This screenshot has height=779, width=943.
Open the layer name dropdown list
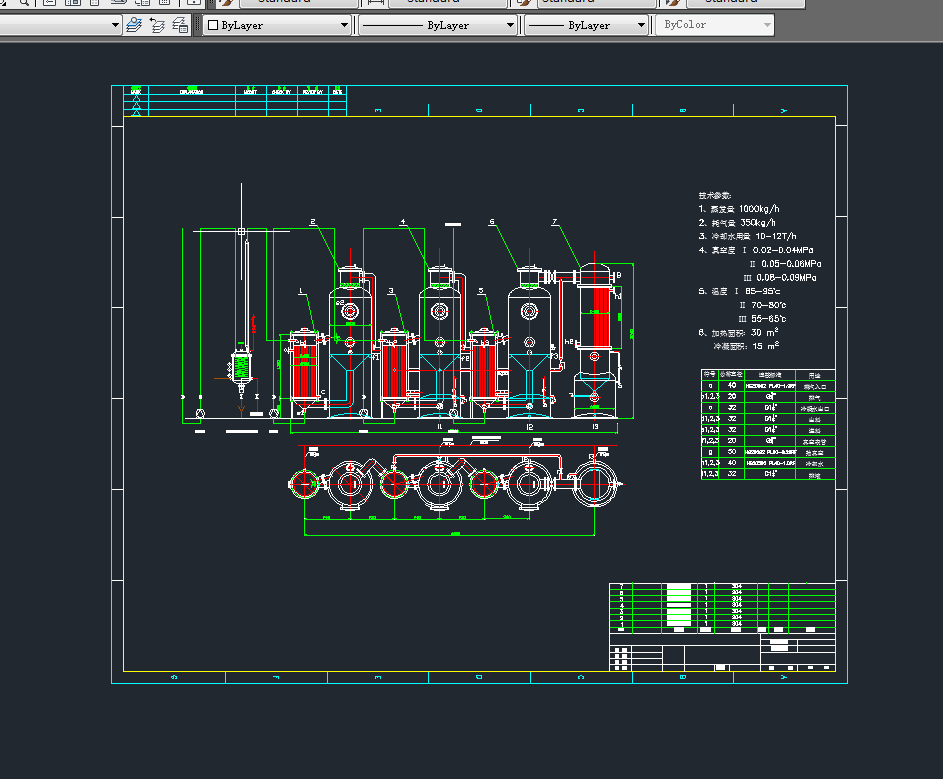point(115,25)
